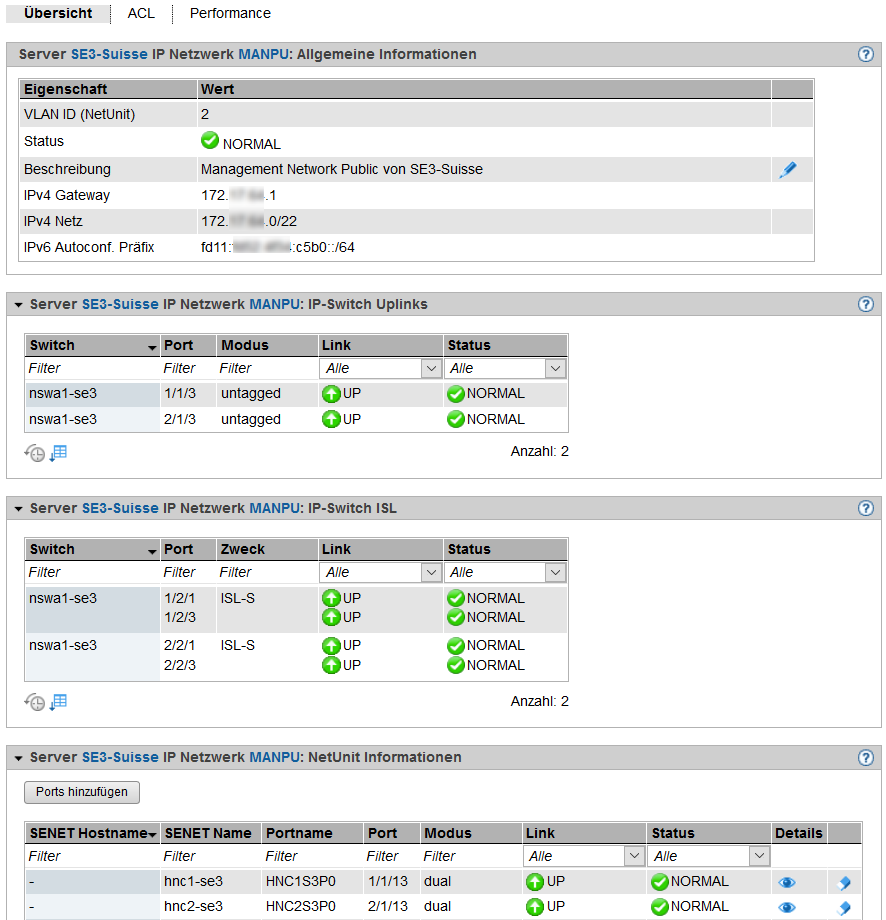886x920 pixels.
Task: Click reset filter icon under ISL table
Action: coord(35,702)
